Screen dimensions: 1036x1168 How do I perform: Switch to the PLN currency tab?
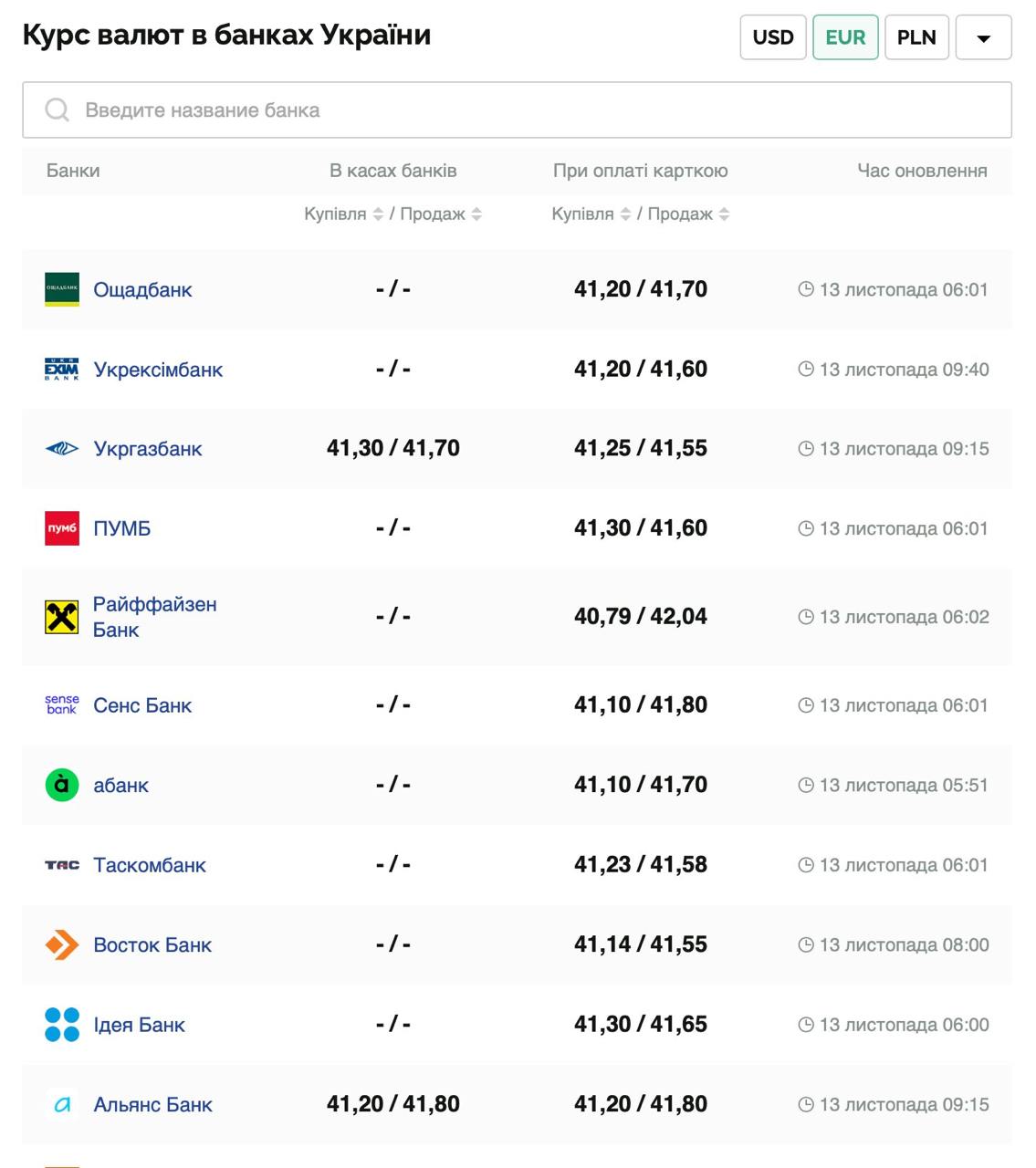916,37
